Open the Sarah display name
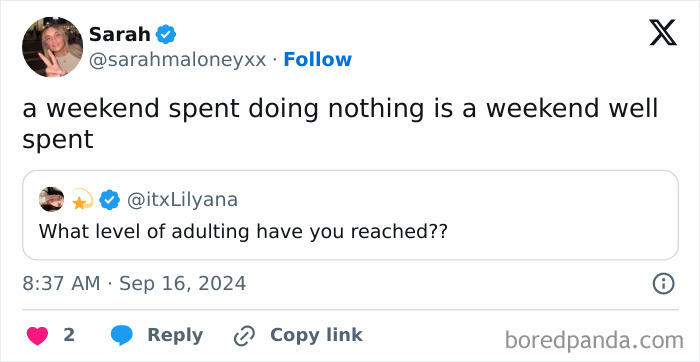 120,34
